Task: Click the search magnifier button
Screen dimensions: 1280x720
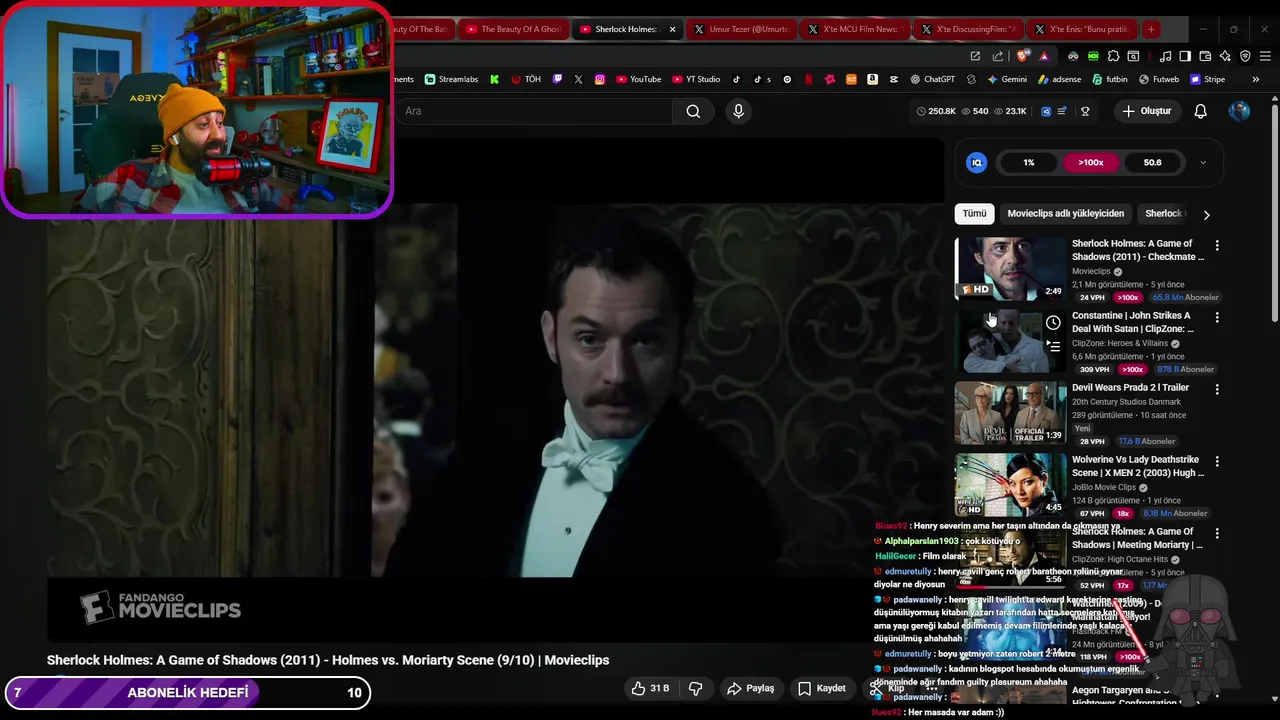Action: 693,111
